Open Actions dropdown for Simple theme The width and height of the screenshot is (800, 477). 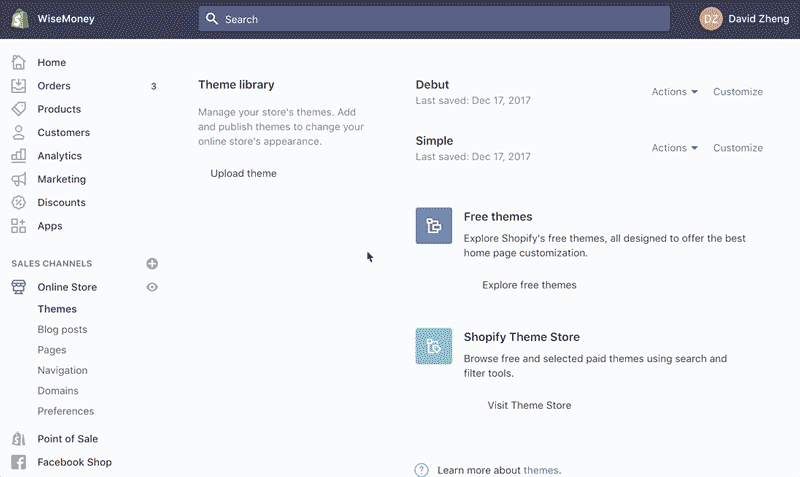[674, 148]
